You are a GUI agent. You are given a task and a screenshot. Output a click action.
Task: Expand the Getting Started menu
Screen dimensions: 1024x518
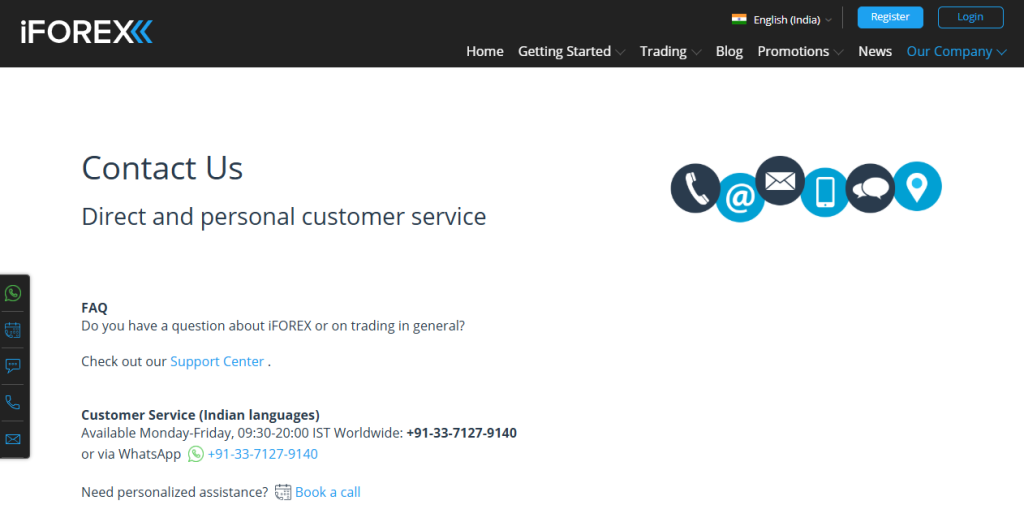click(x=571, y=51)
